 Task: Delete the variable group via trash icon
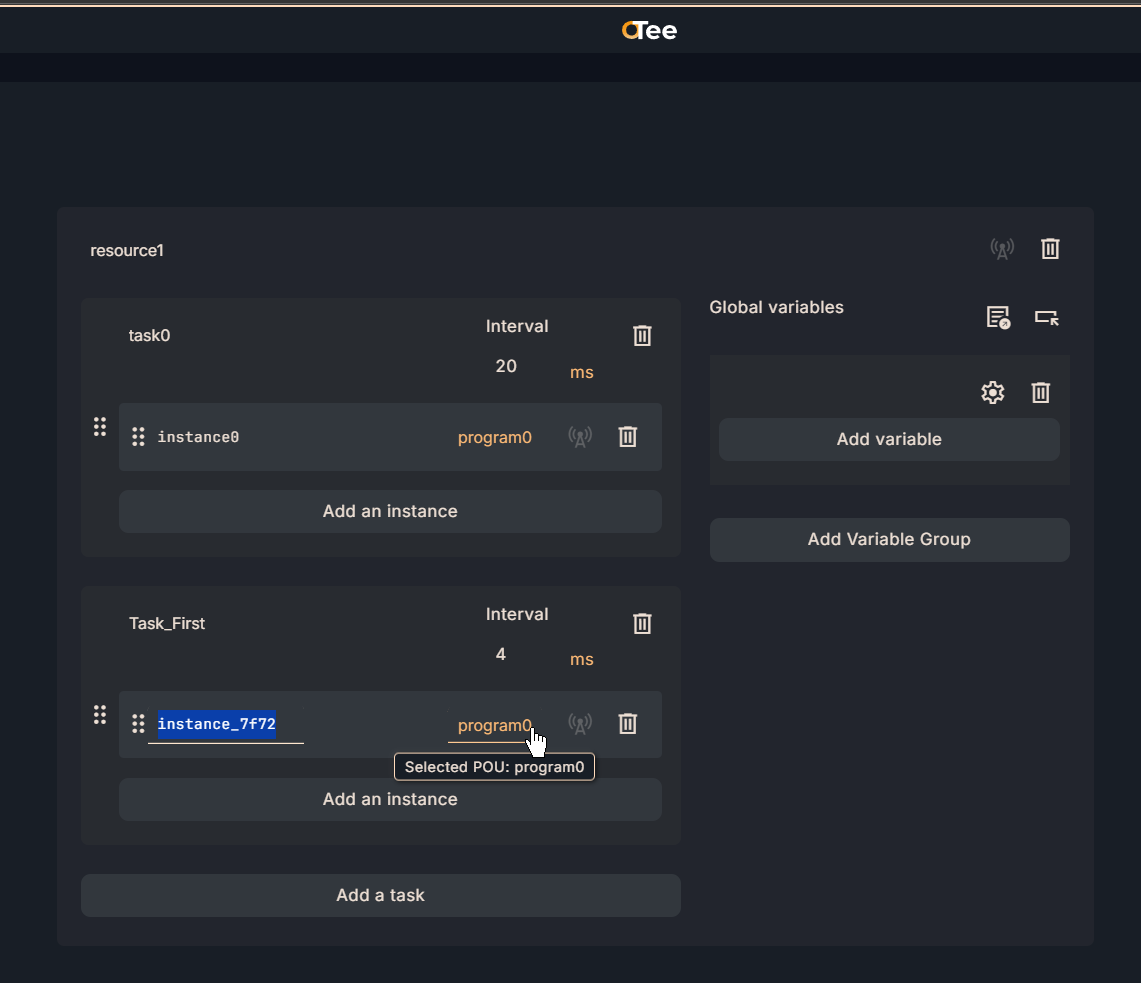(x=1040, y=393)
